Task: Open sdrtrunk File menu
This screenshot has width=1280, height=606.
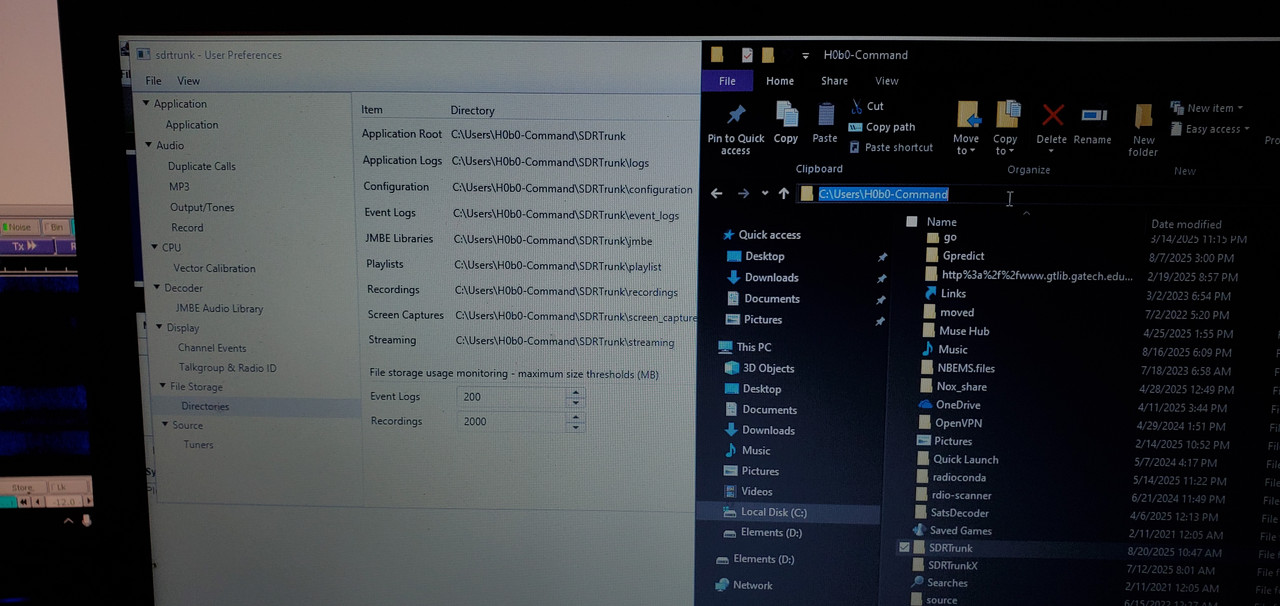Action: (x=153, y=81)
